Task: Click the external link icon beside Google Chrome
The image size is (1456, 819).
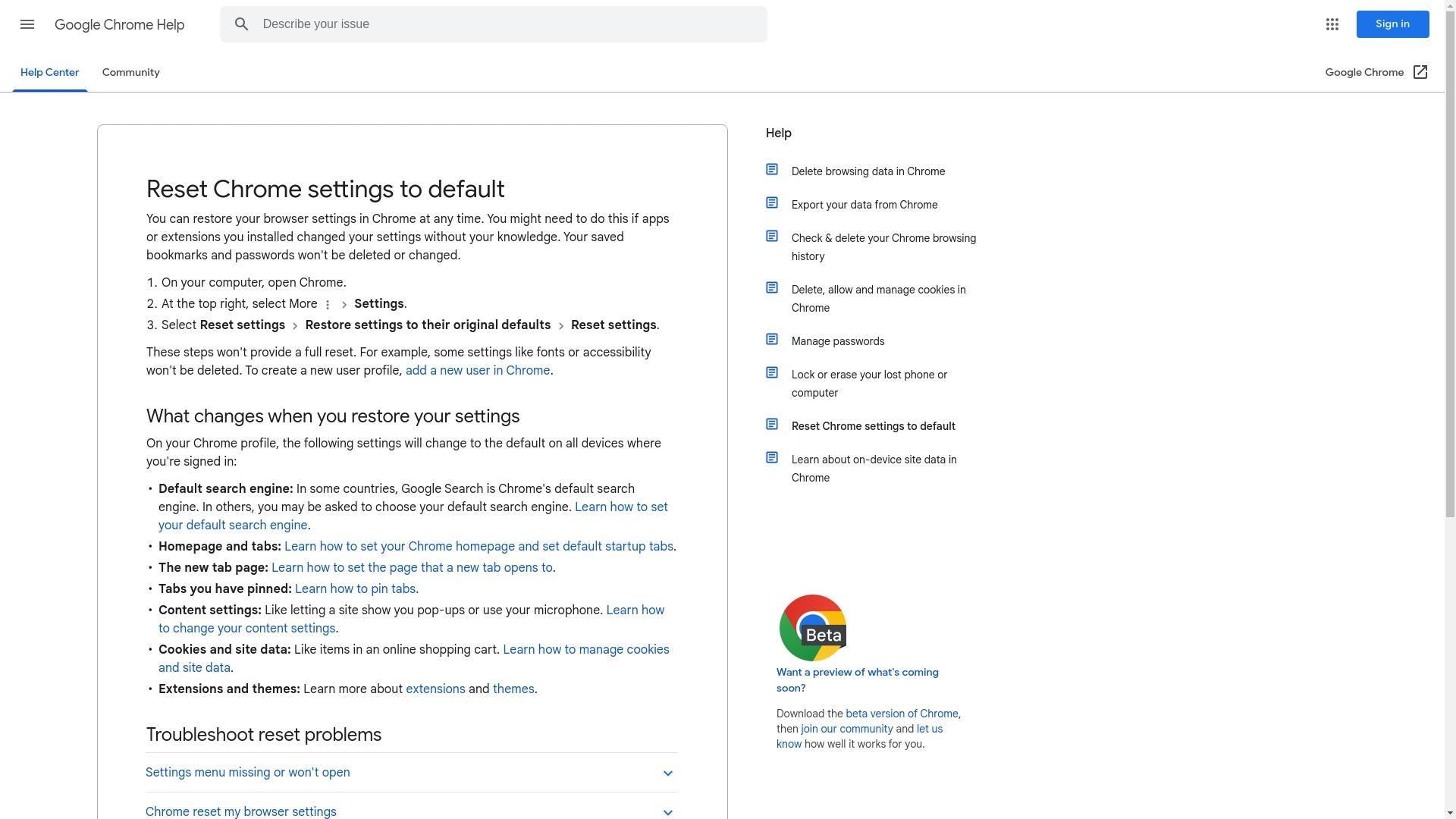Action: pyautogui.click(x=1420, y=72)
